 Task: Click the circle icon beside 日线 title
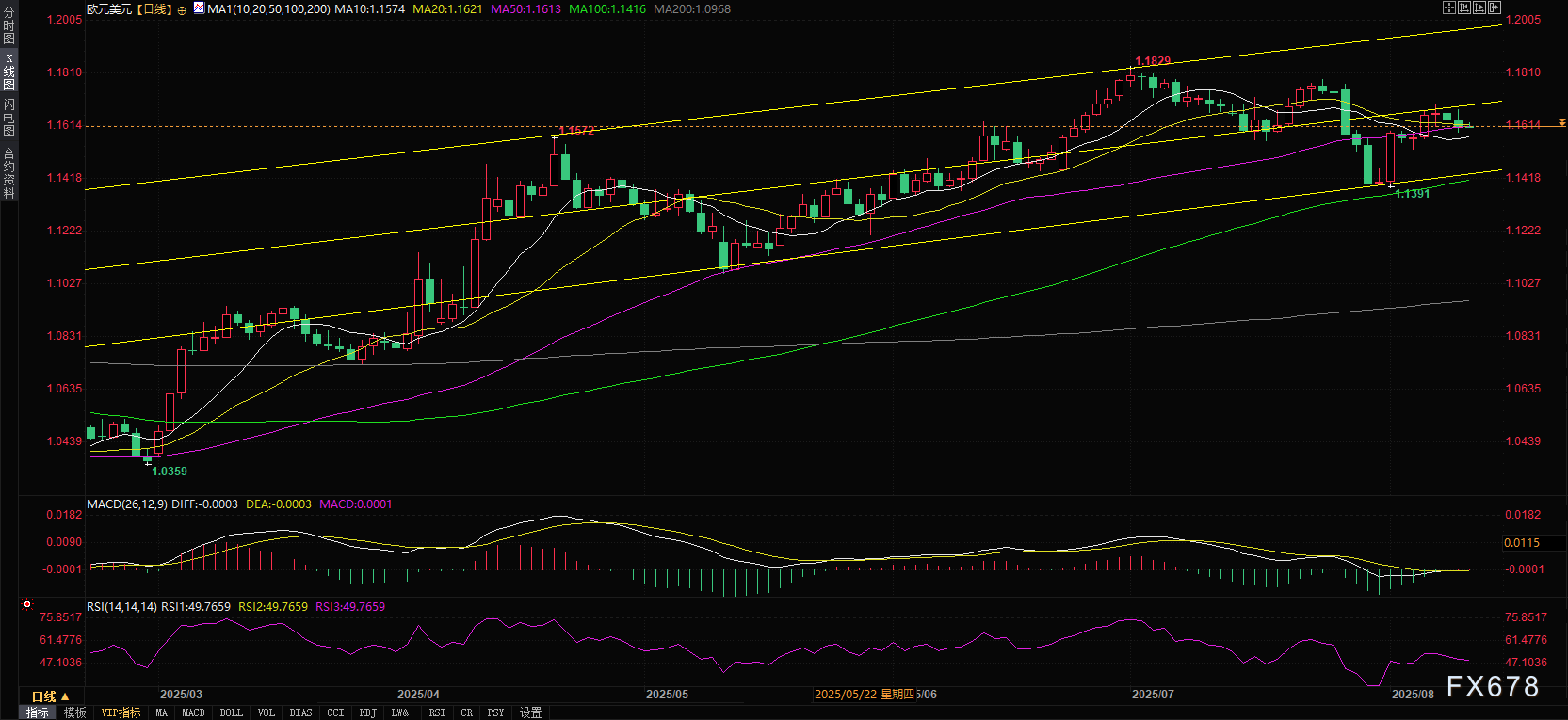click(x=182, y=10)
